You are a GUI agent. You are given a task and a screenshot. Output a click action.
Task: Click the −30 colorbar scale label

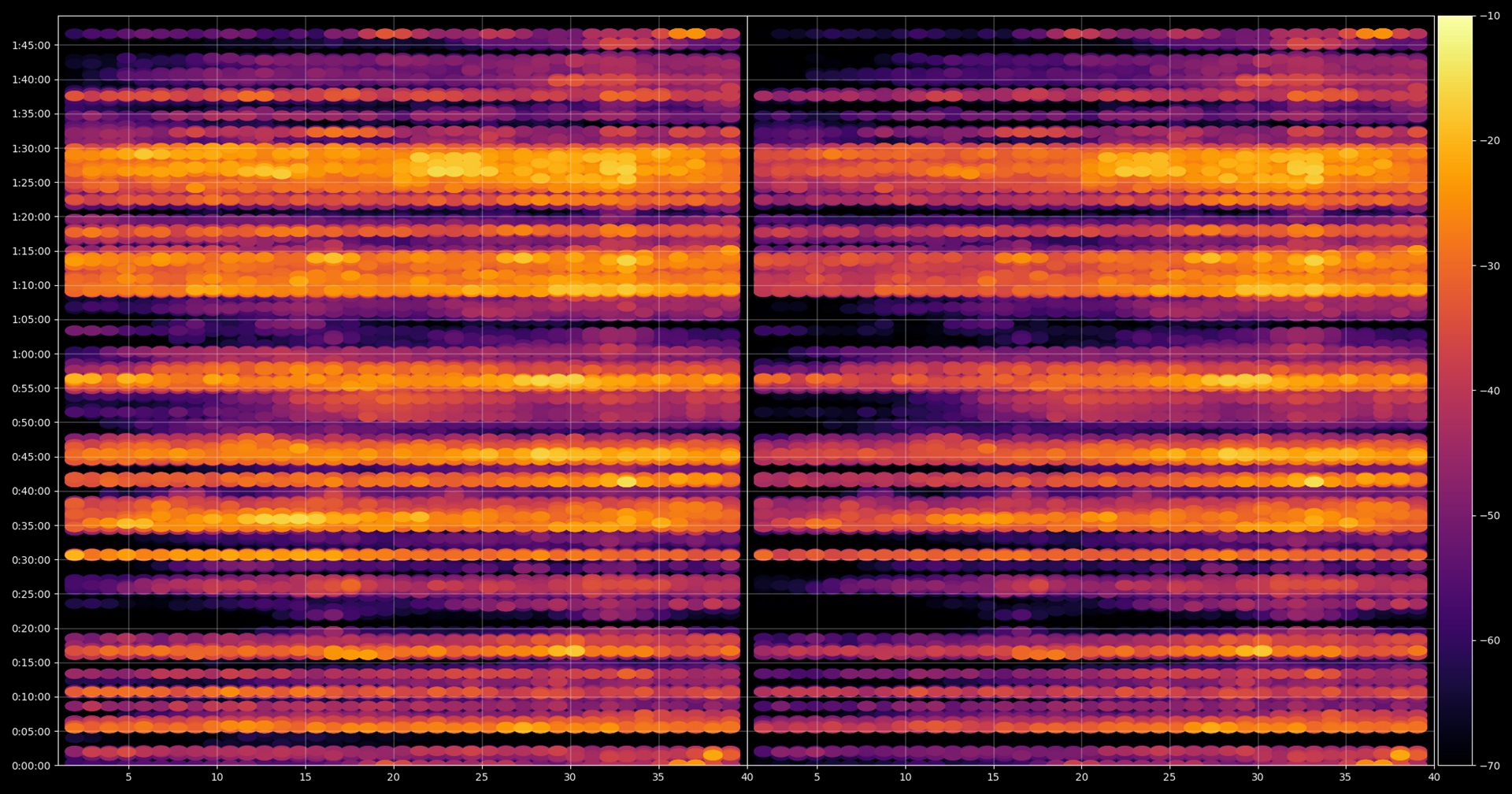[x=1490, y=266]
